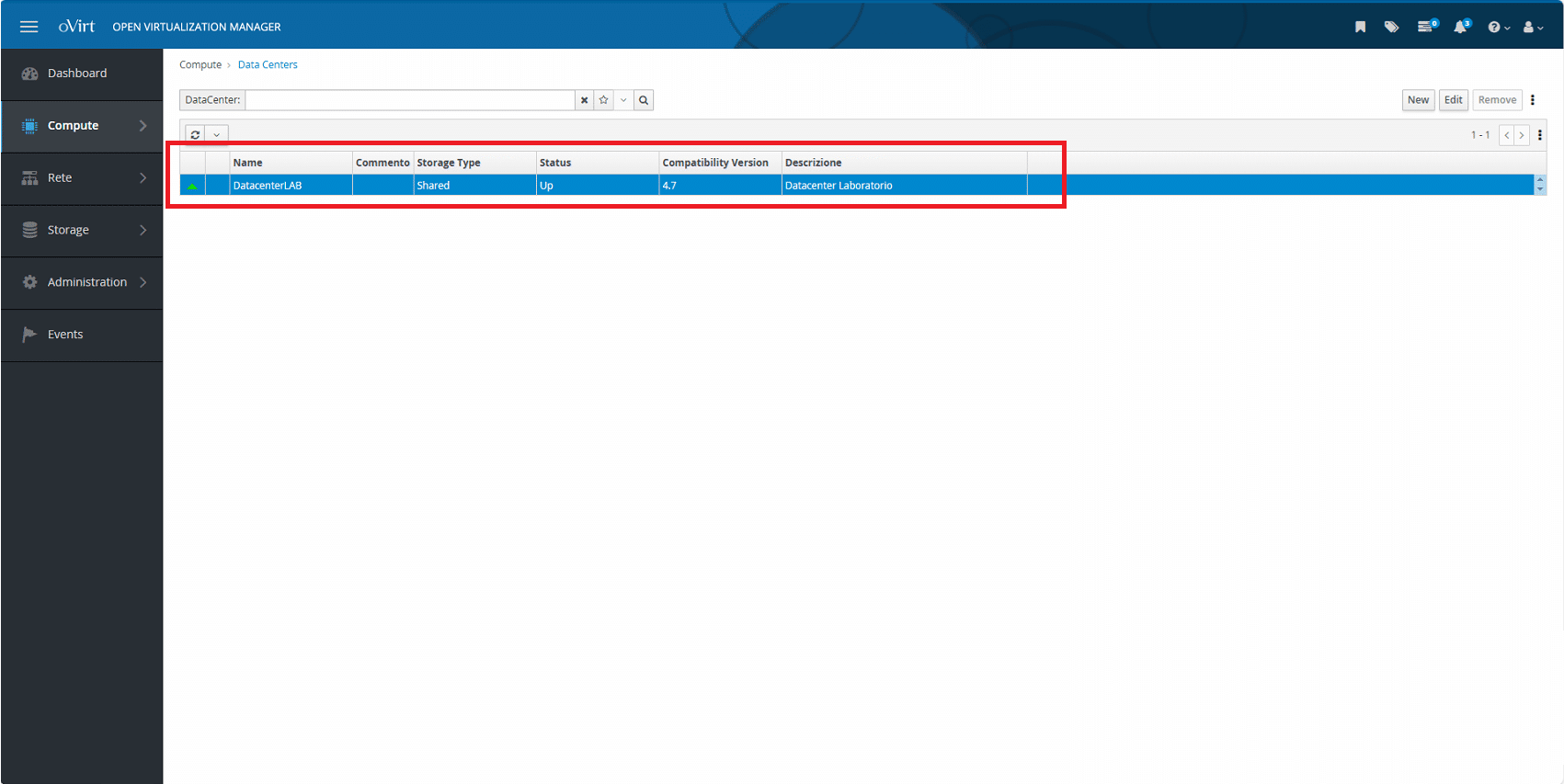This screenshot has height=784, width=1564.
Task: Bookmark the search with star icon
Action: (x=604, y=100)
